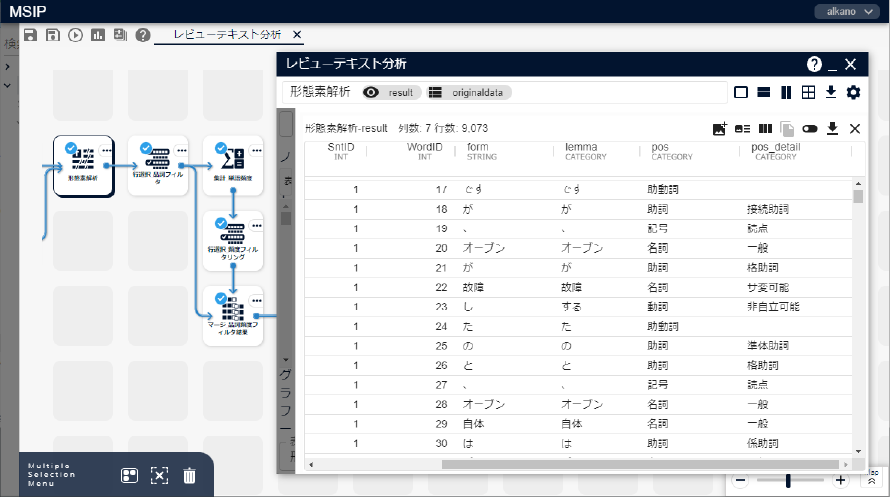Image resolution: width=890 pixels, height=498 pixels.
Task: Download table using icon beside the pill toggle
Action: [x=832, y=128]
